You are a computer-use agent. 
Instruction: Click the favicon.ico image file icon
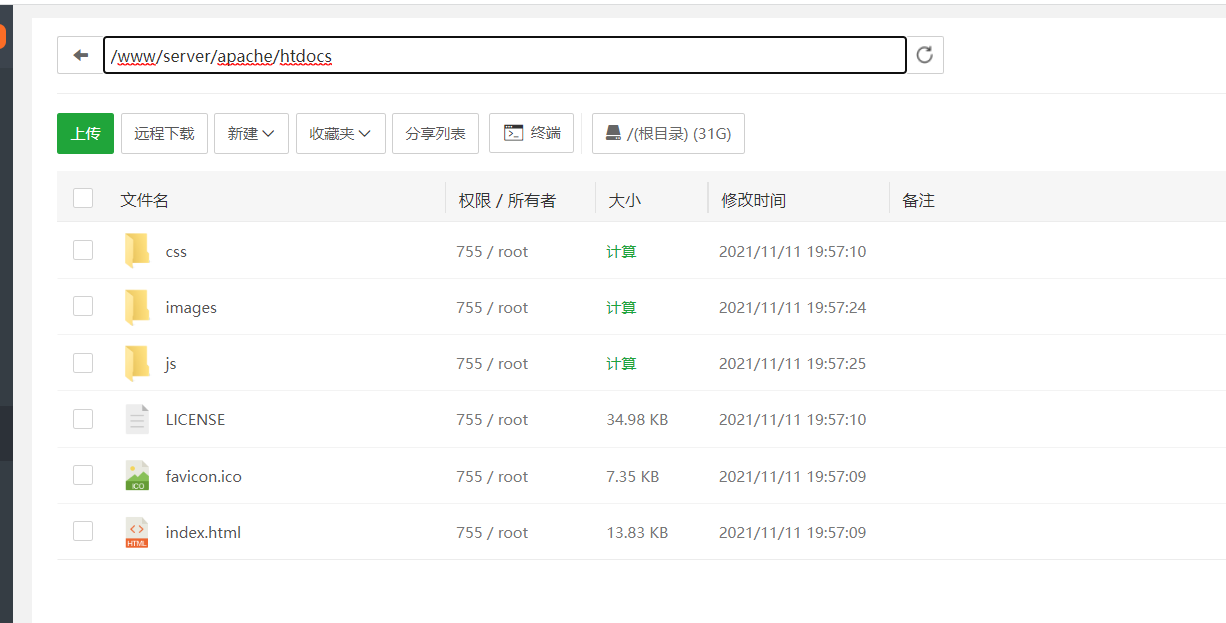(137, 476)
